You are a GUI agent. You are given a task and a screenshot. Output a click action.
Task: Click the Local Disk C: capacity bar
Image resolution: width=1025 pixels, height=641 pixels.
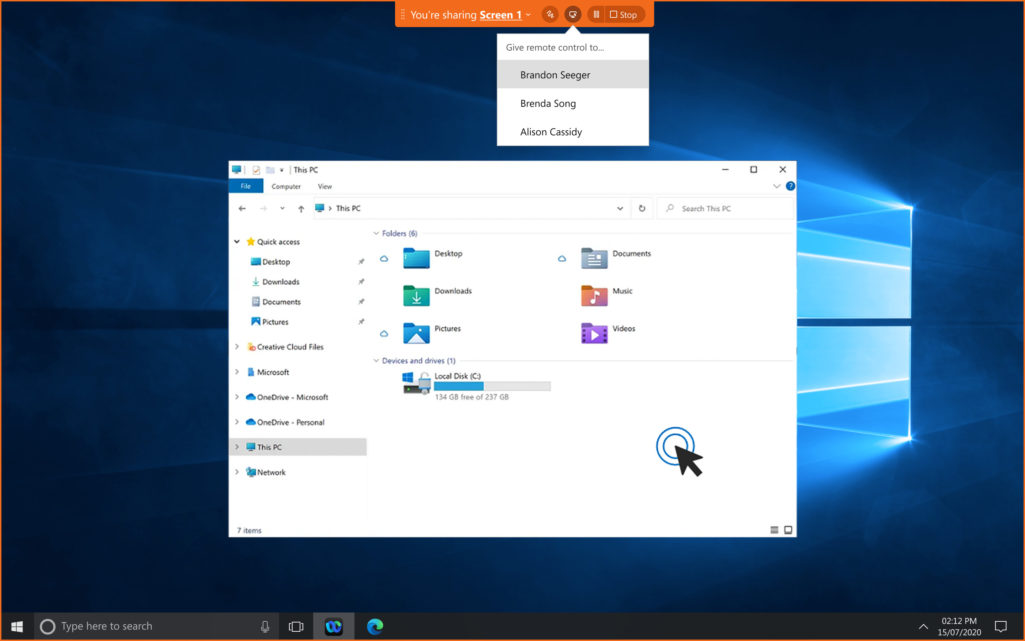coord(490,385)
